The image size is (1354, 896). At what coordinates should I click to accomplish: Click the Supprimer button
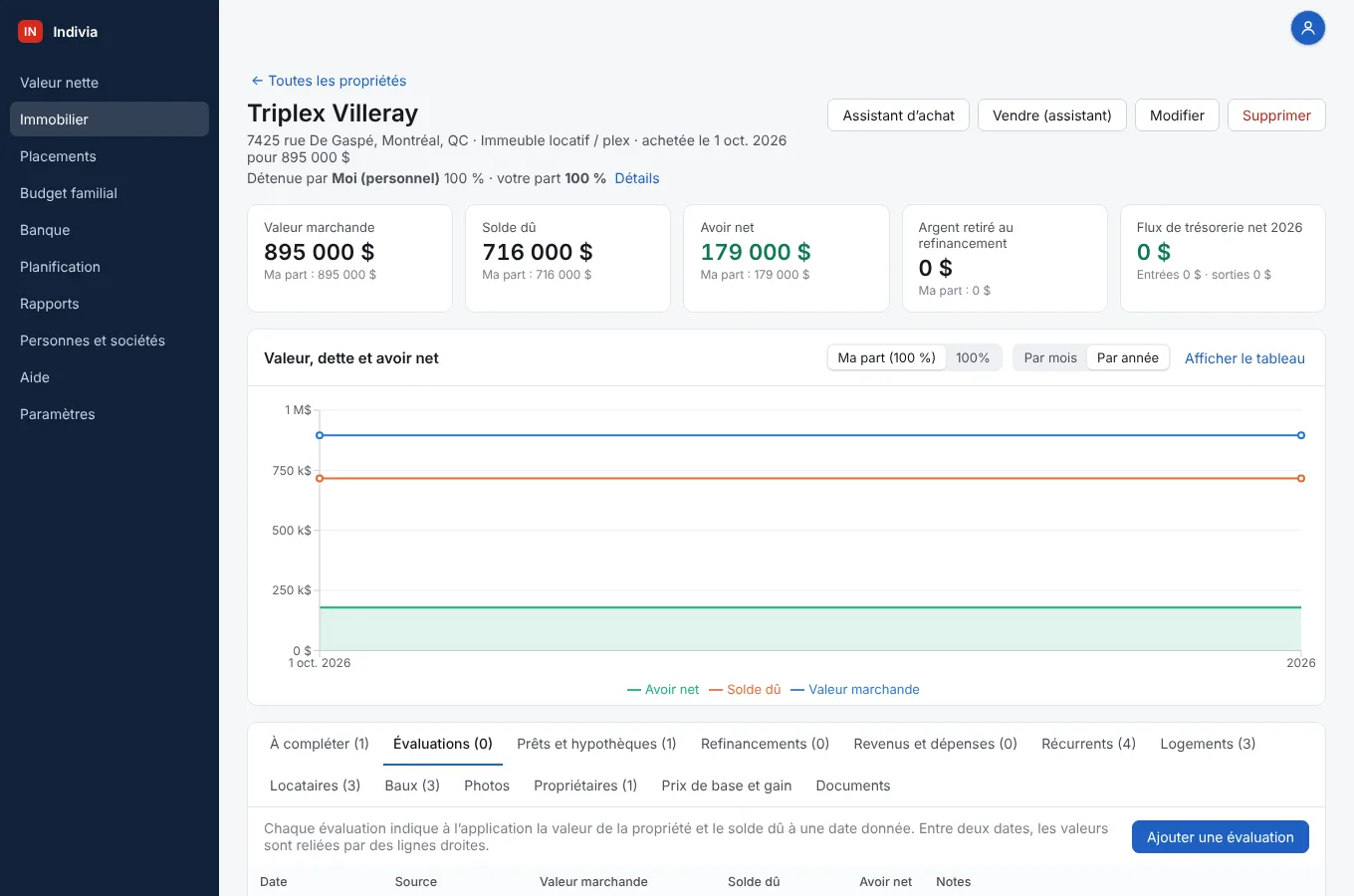click(x=1276, y=115)
